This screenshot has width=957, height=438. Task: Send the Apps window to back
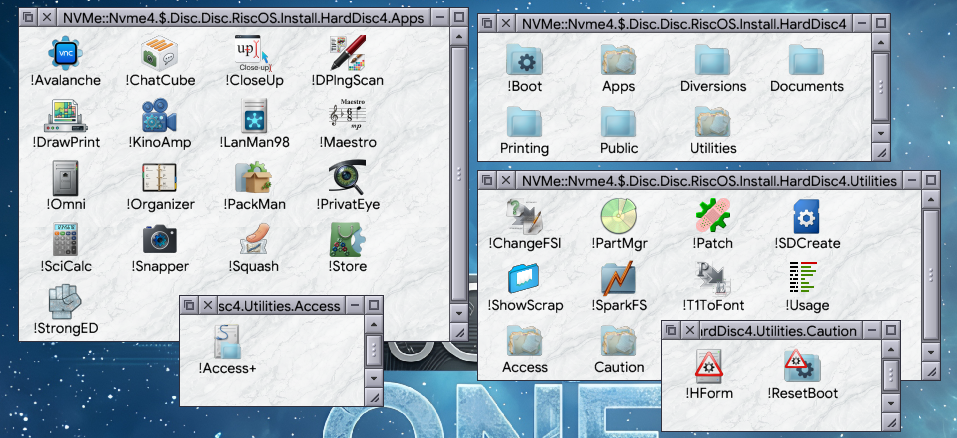[28, 18]
